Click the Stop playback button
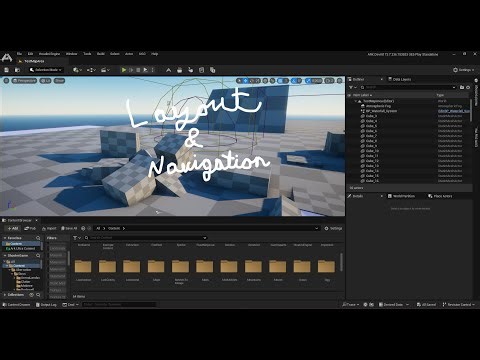The image size is (480, 360). (x=138, y=70)
